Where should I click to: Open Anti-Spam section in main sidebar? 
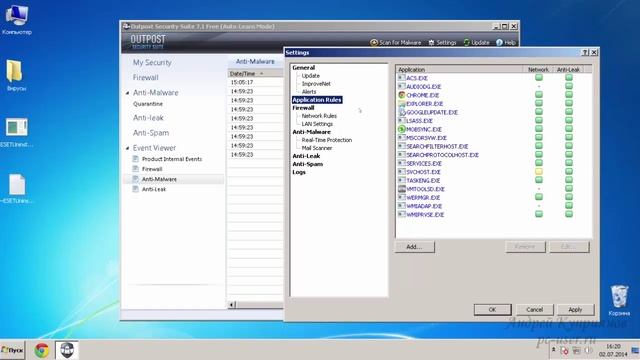(151, 133)
